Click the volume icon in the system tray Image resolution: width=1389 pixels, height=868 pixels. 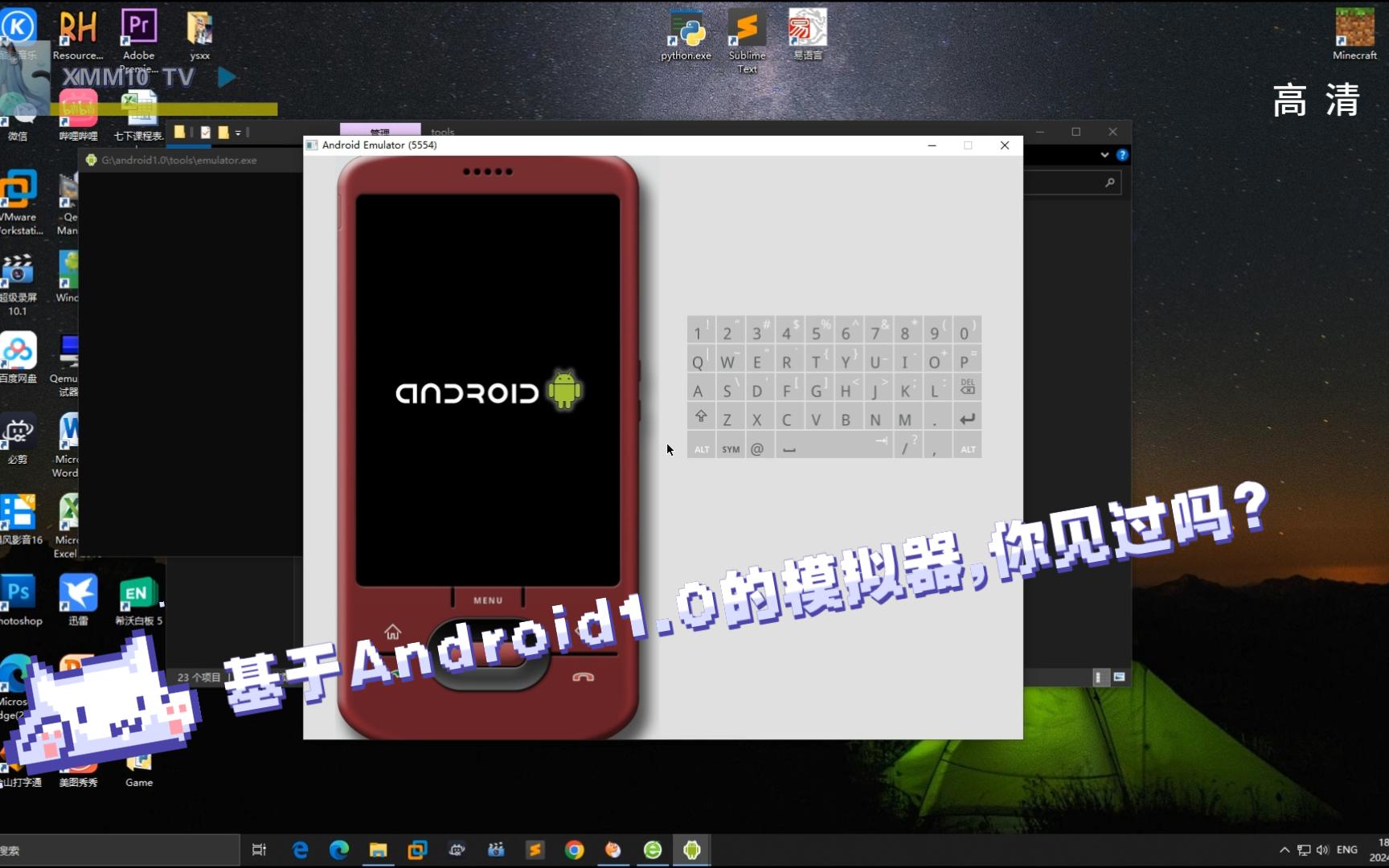coord(1322,850)
